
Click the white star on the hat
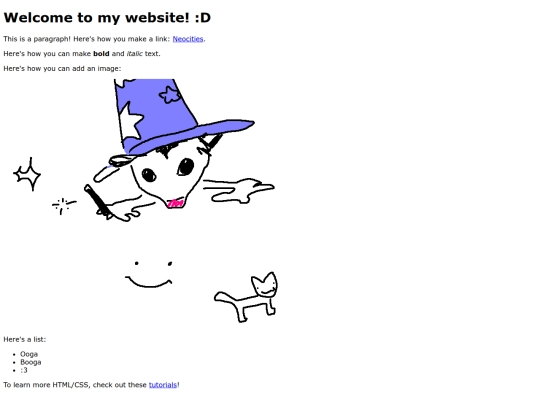131,122
